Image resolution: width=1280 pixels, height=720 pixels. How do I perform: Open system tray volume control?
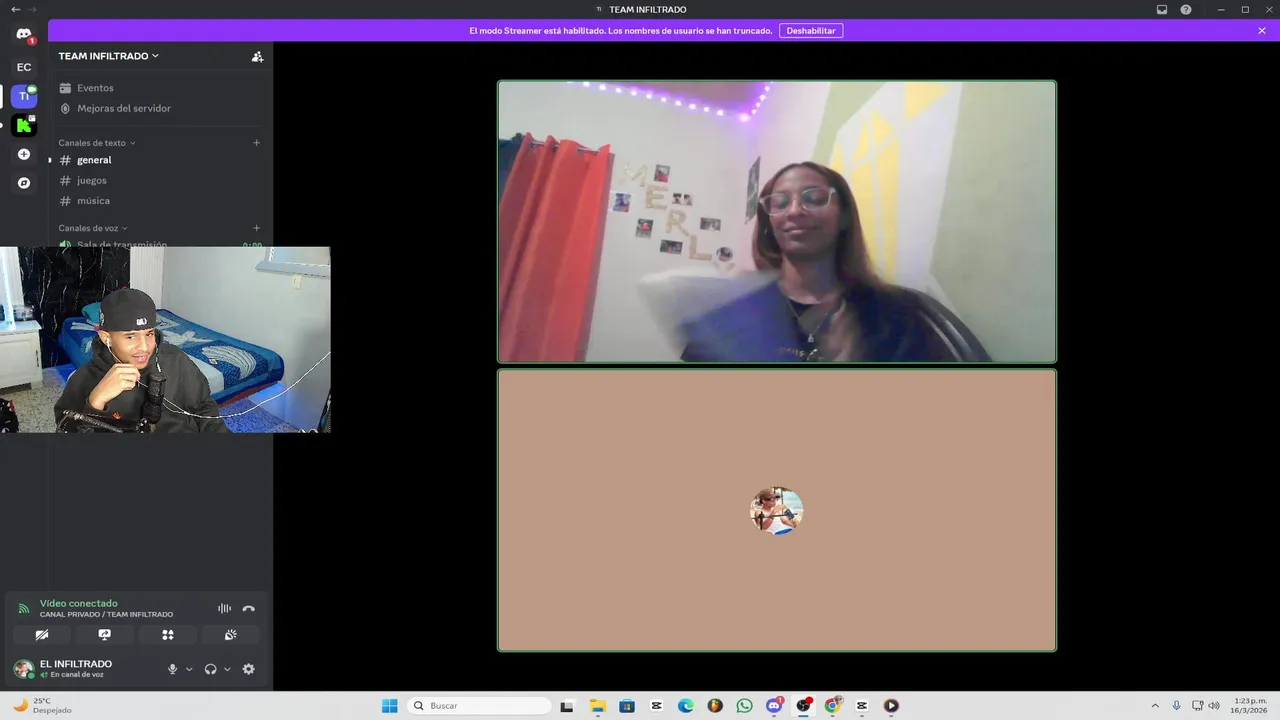(1214, 706)
